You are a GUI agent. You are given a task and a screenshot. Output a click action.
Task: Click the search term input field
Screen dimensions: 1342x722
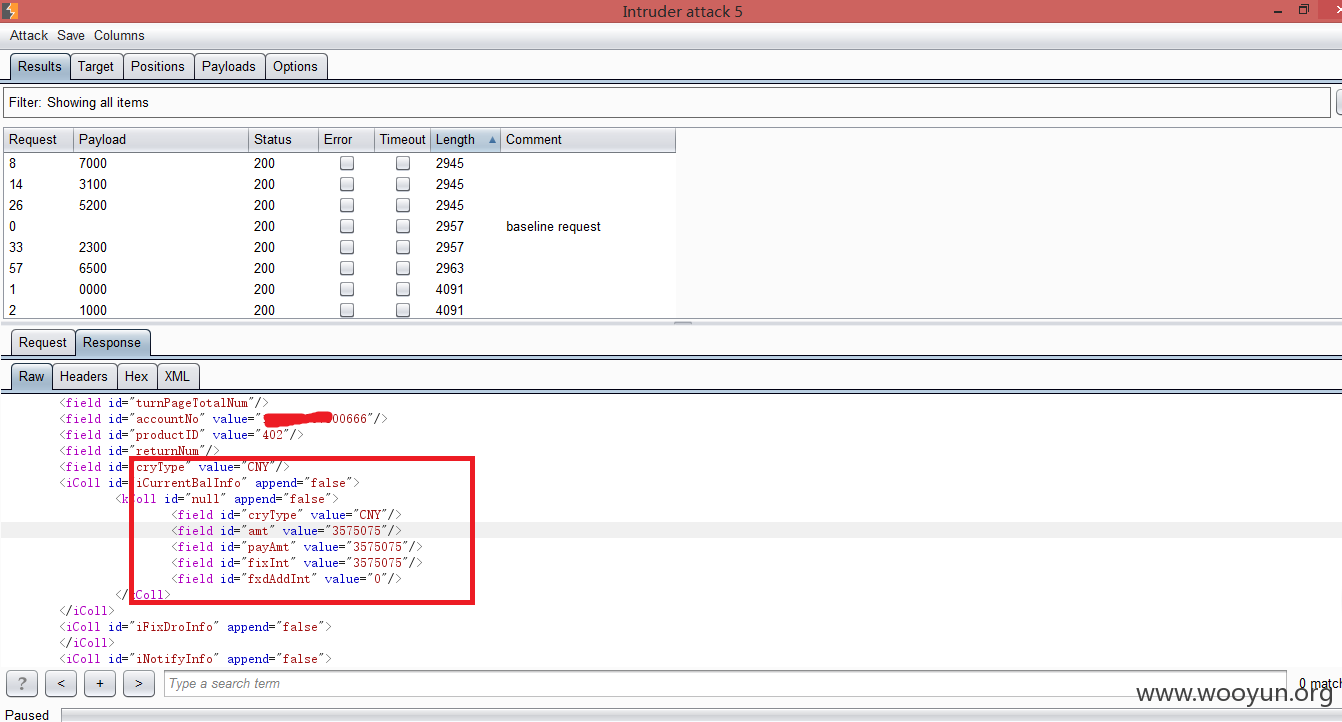pyautogui.click(x=725, y=684)
